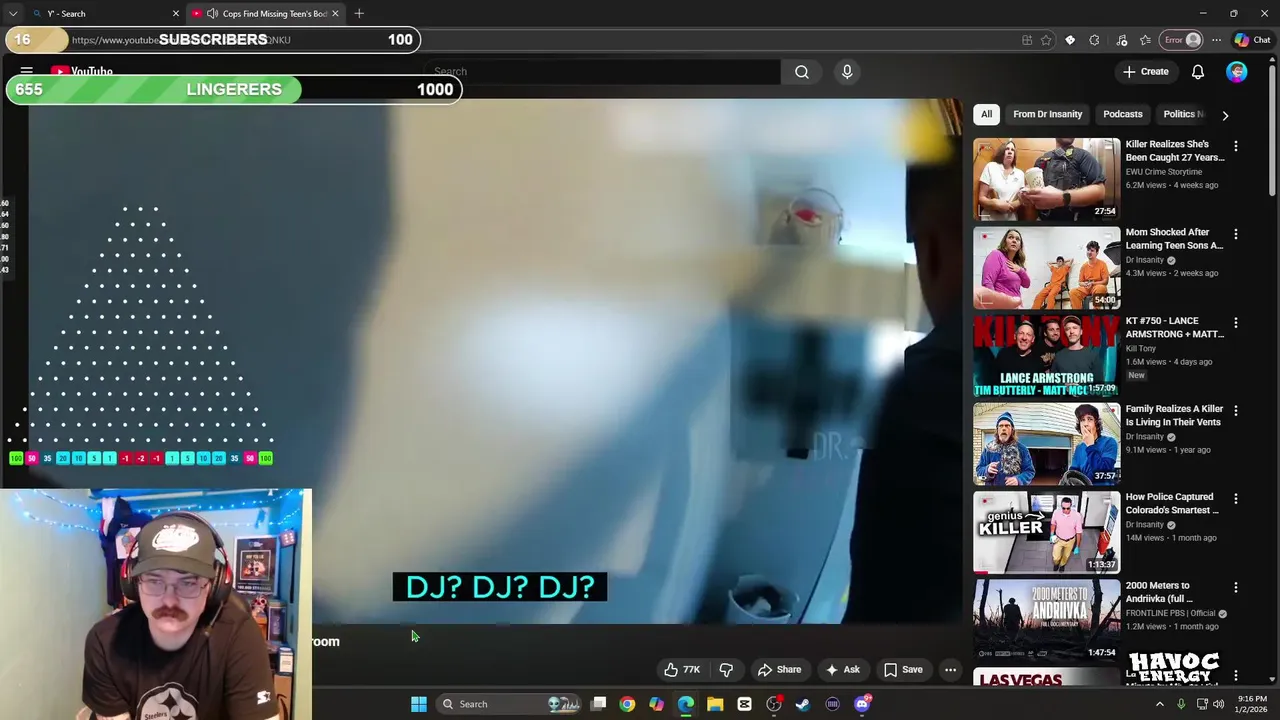
Task: Start voice search with the microphone icon
Action: [847, 72]
